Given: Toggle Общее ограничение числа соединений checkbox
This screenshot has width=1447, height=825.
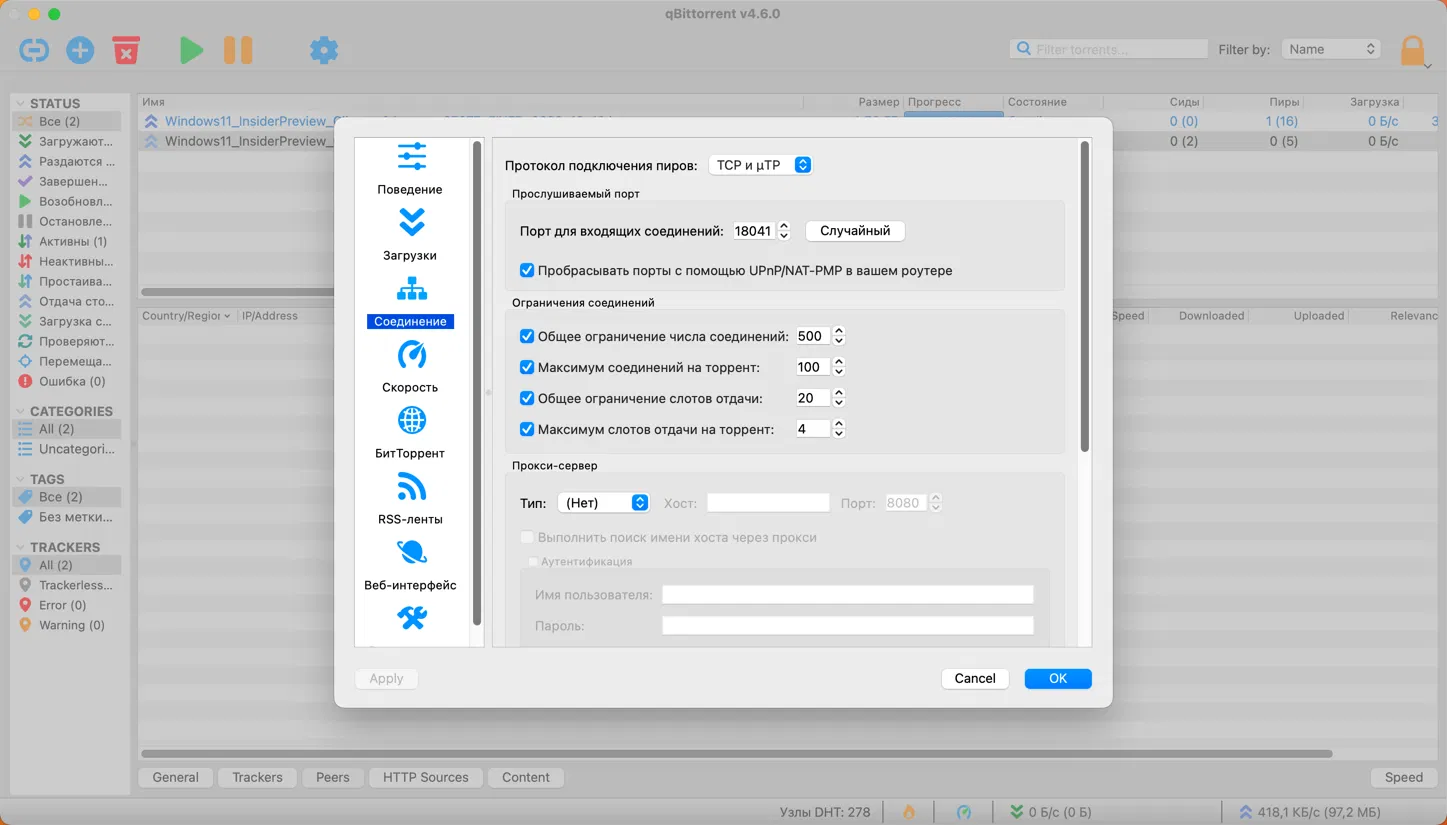Looking at the screenshot, I should click(x=527, y=336).
